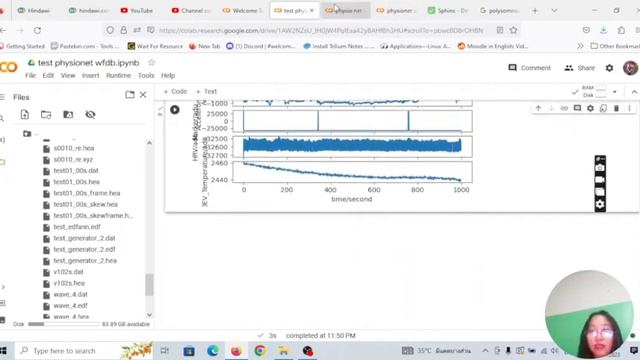
Task: Select file v102s.dat
Action: coord(68,272)
